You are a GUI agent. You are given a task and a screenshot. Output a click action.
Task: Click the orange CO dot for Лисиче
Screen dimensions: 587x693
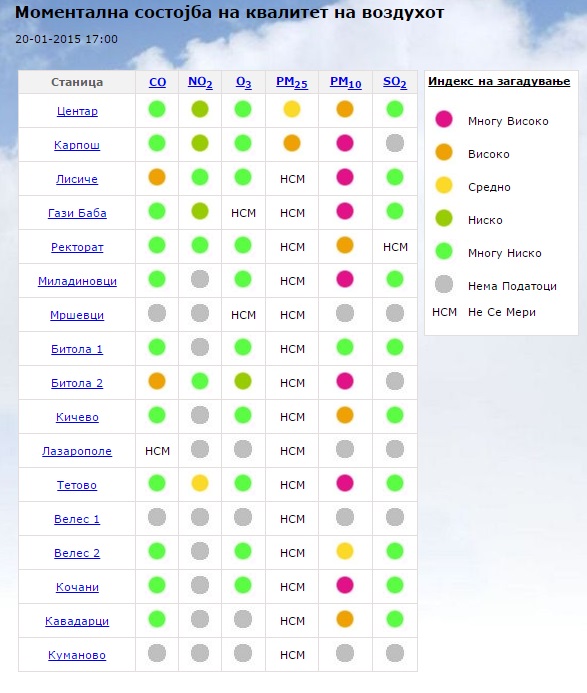[157, 177]
